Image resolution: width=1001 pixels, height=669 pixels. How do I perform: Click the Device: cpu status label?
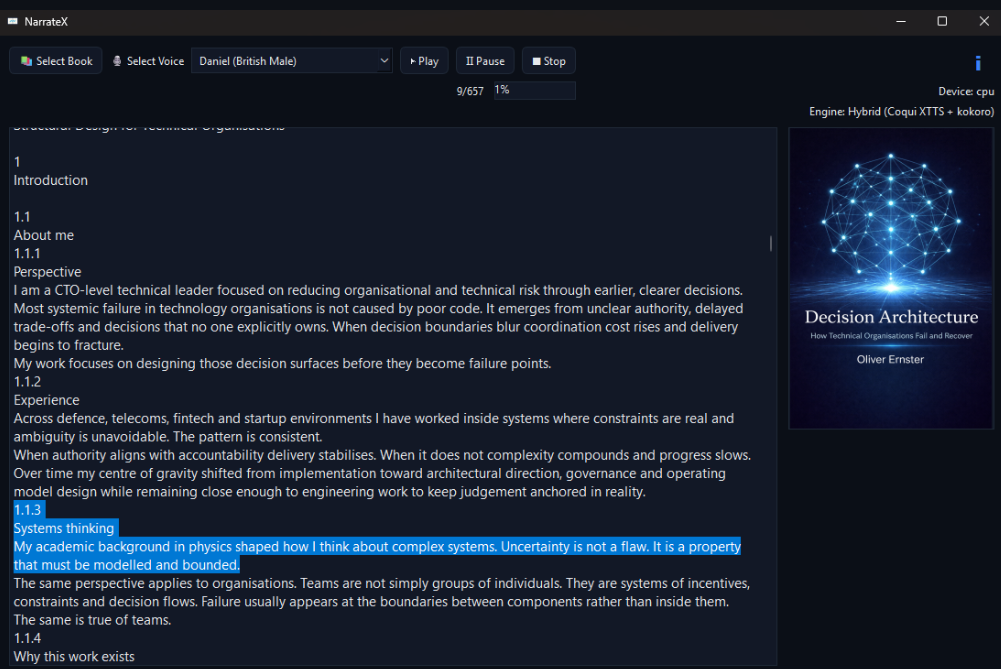click(x=965, y=92)
